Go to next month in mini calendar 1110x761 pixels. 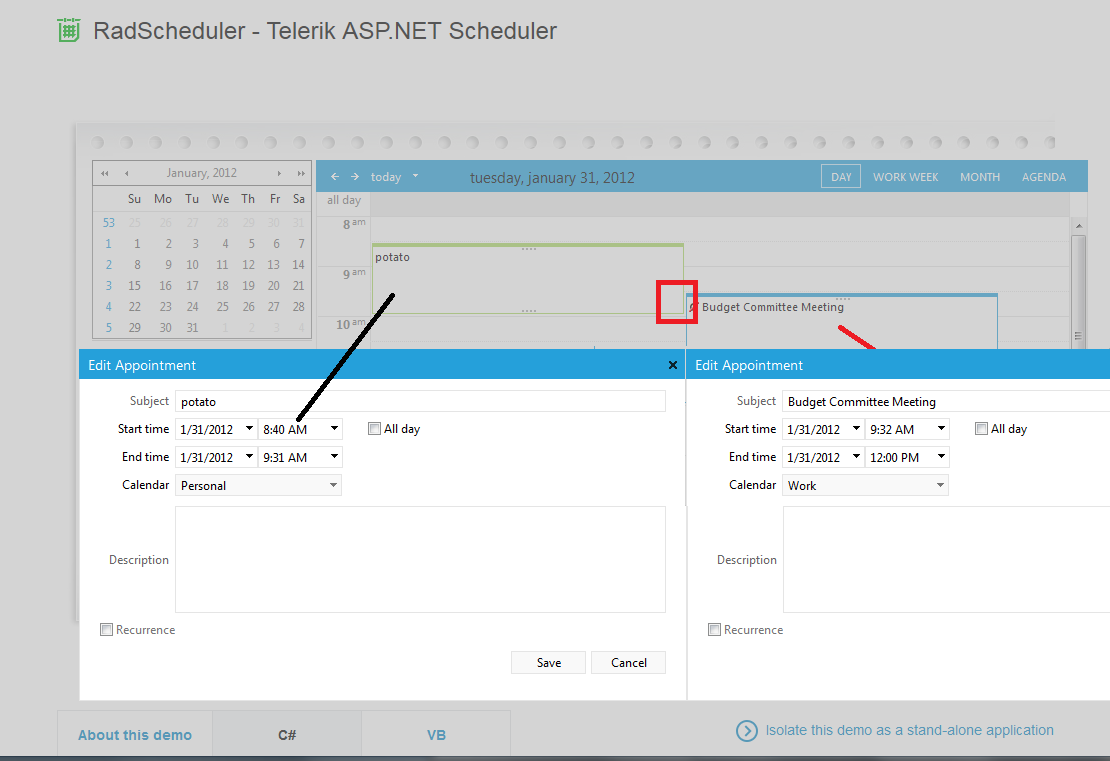coord(279,173)
